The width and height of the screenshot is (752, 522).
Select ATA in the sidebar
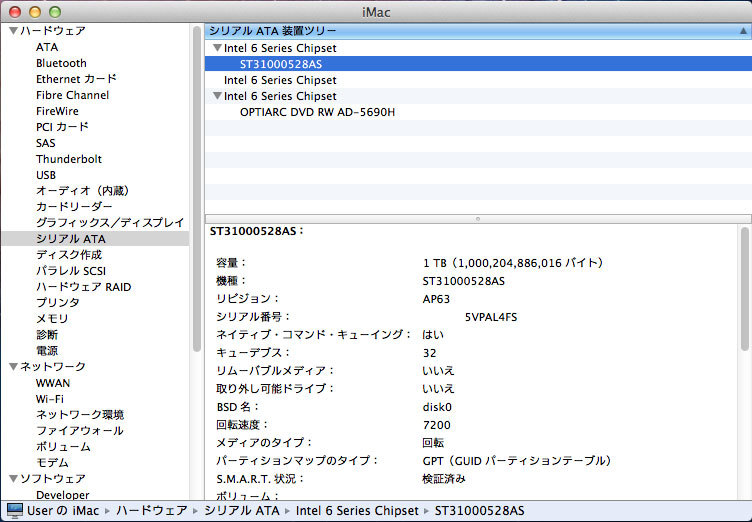click(x=47, y=47)
